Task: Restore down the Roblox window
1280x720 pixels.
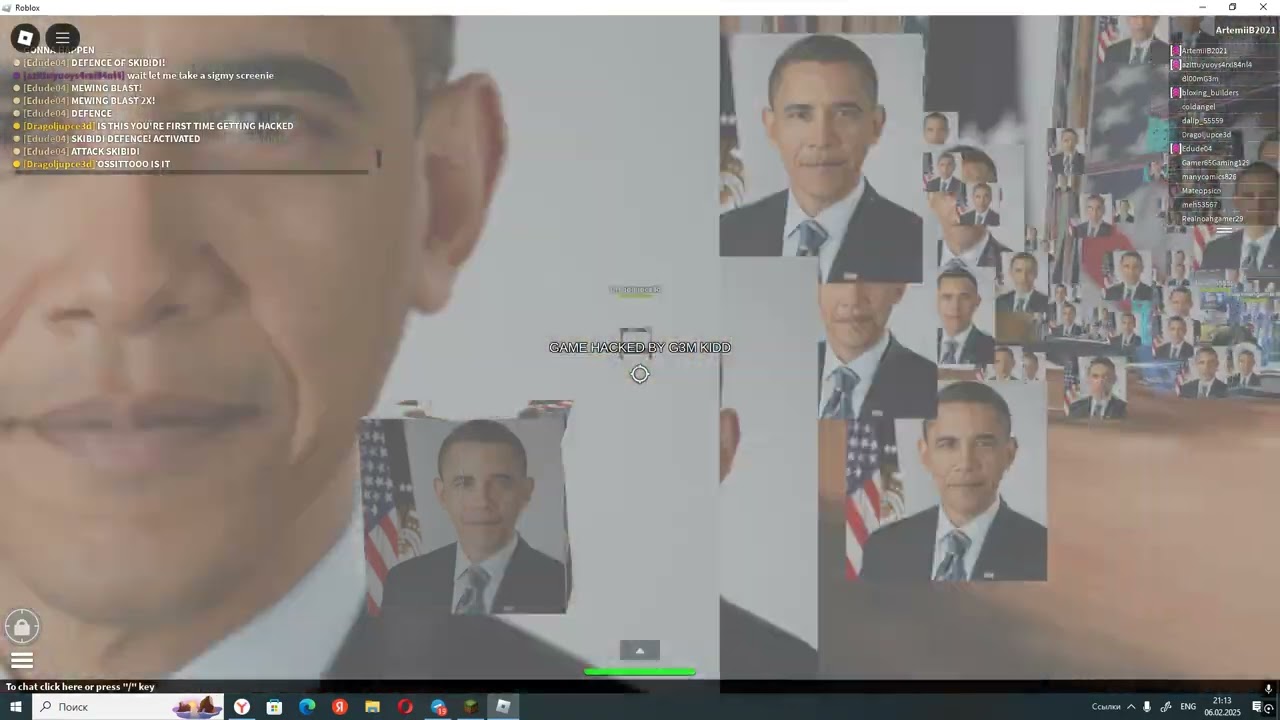Action: pos(1232,7)
